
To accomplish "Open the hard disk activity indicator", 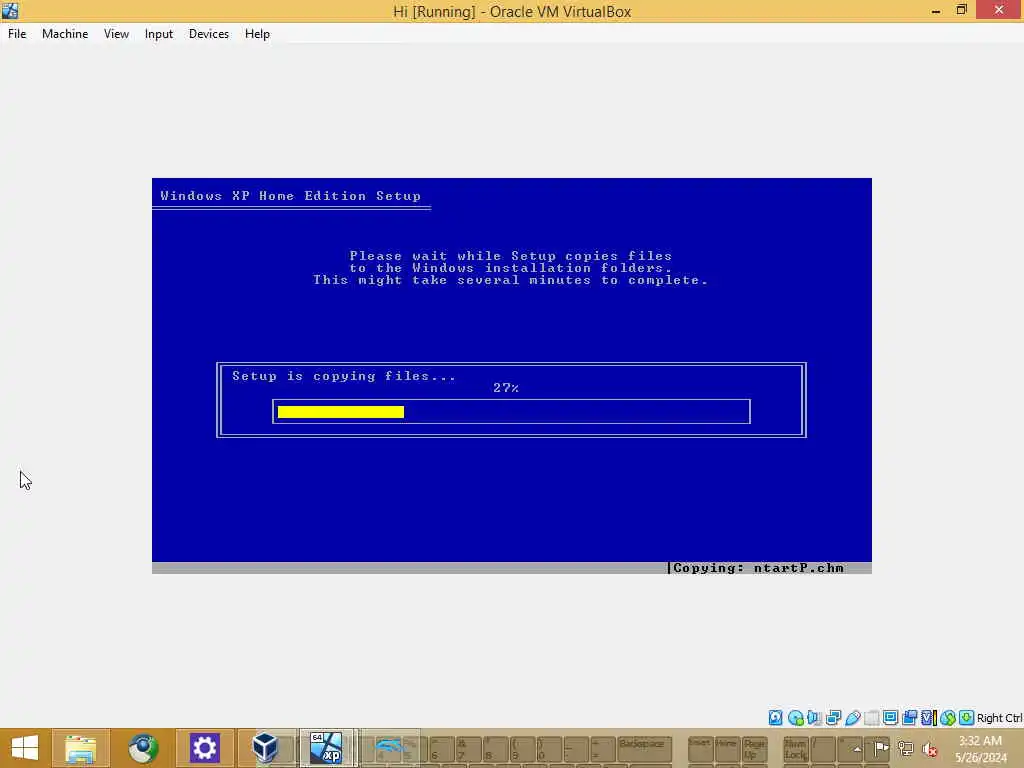I will (x=775, y=718).
